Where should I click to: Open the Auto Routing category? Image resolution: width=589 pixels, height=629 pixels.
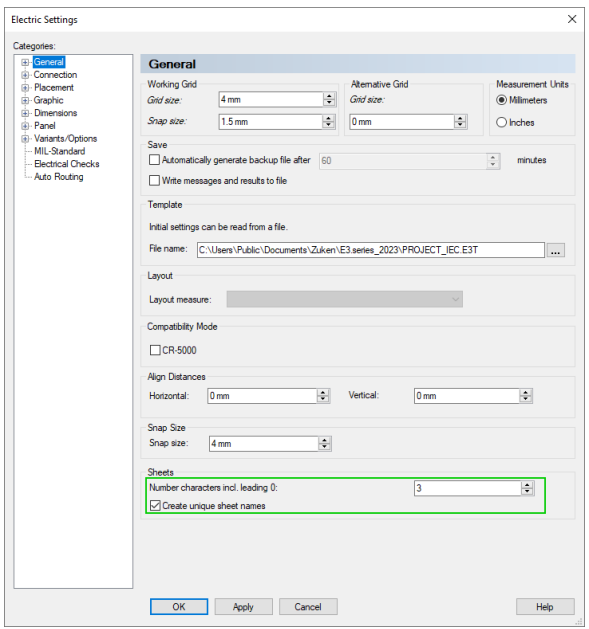point(59,177)
